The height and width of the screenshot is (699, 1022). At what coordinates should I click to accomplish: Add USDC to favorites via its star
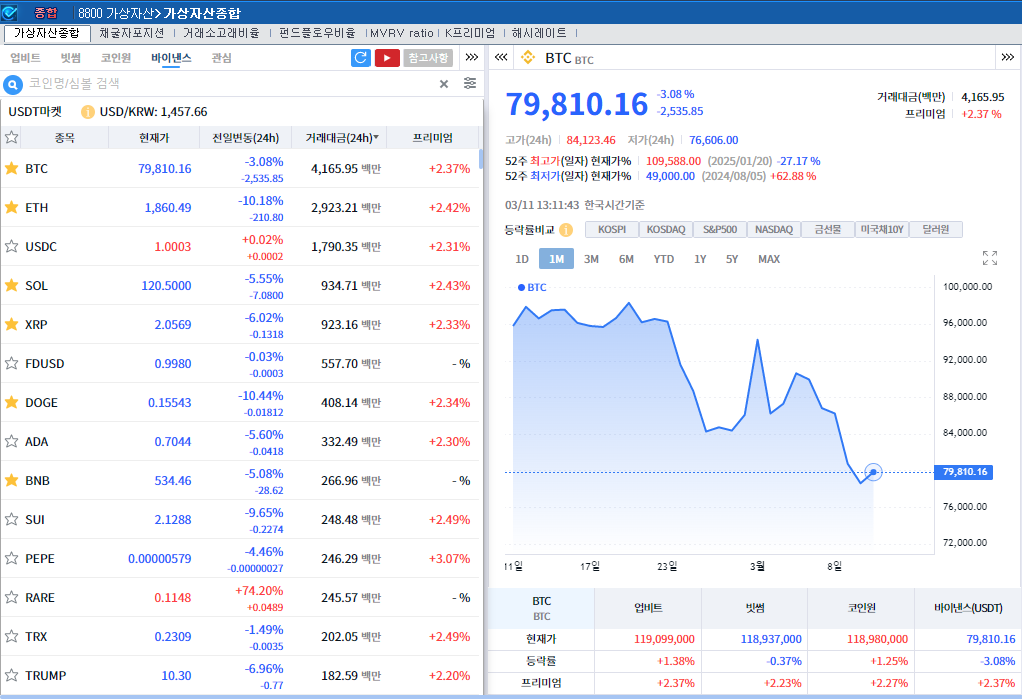(x=12, y=246)
